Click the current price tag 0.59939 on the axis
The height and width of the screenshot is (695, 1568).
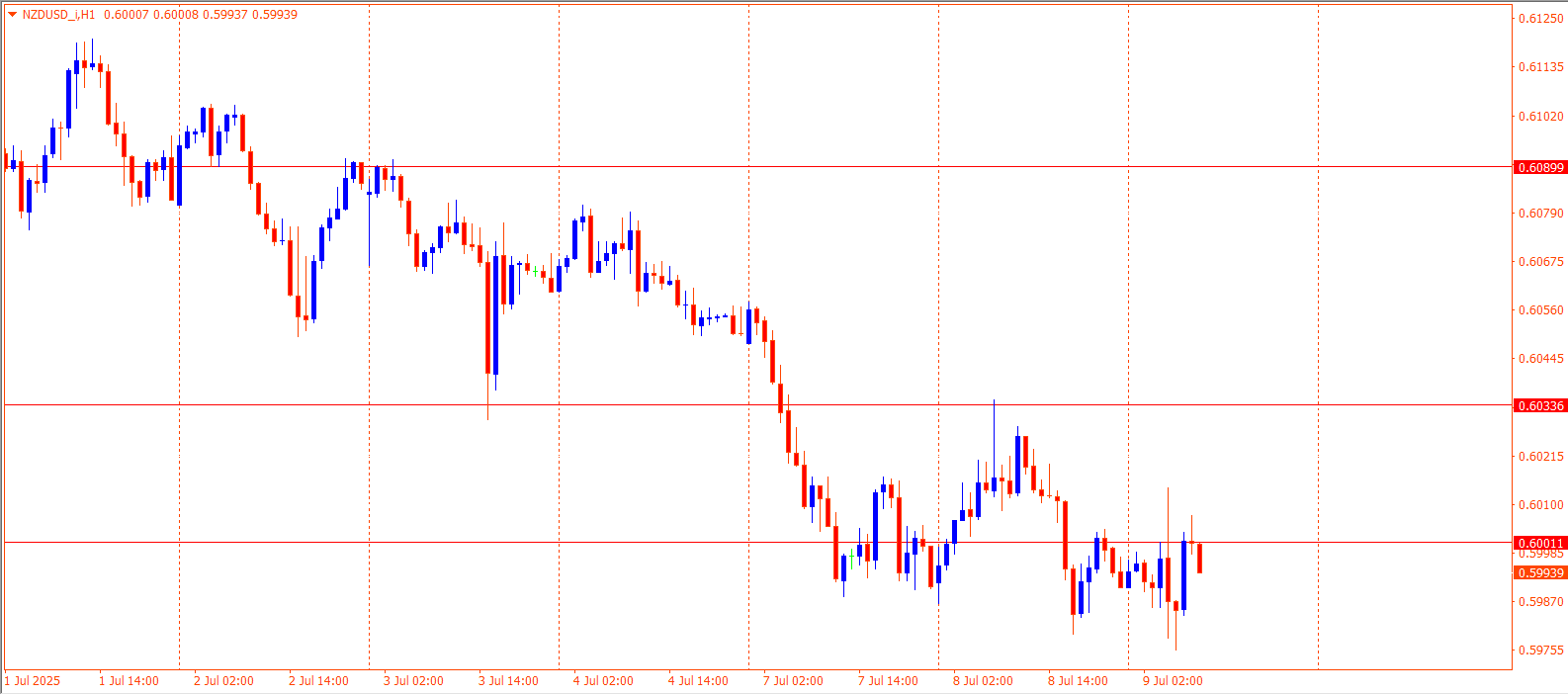1540,573
